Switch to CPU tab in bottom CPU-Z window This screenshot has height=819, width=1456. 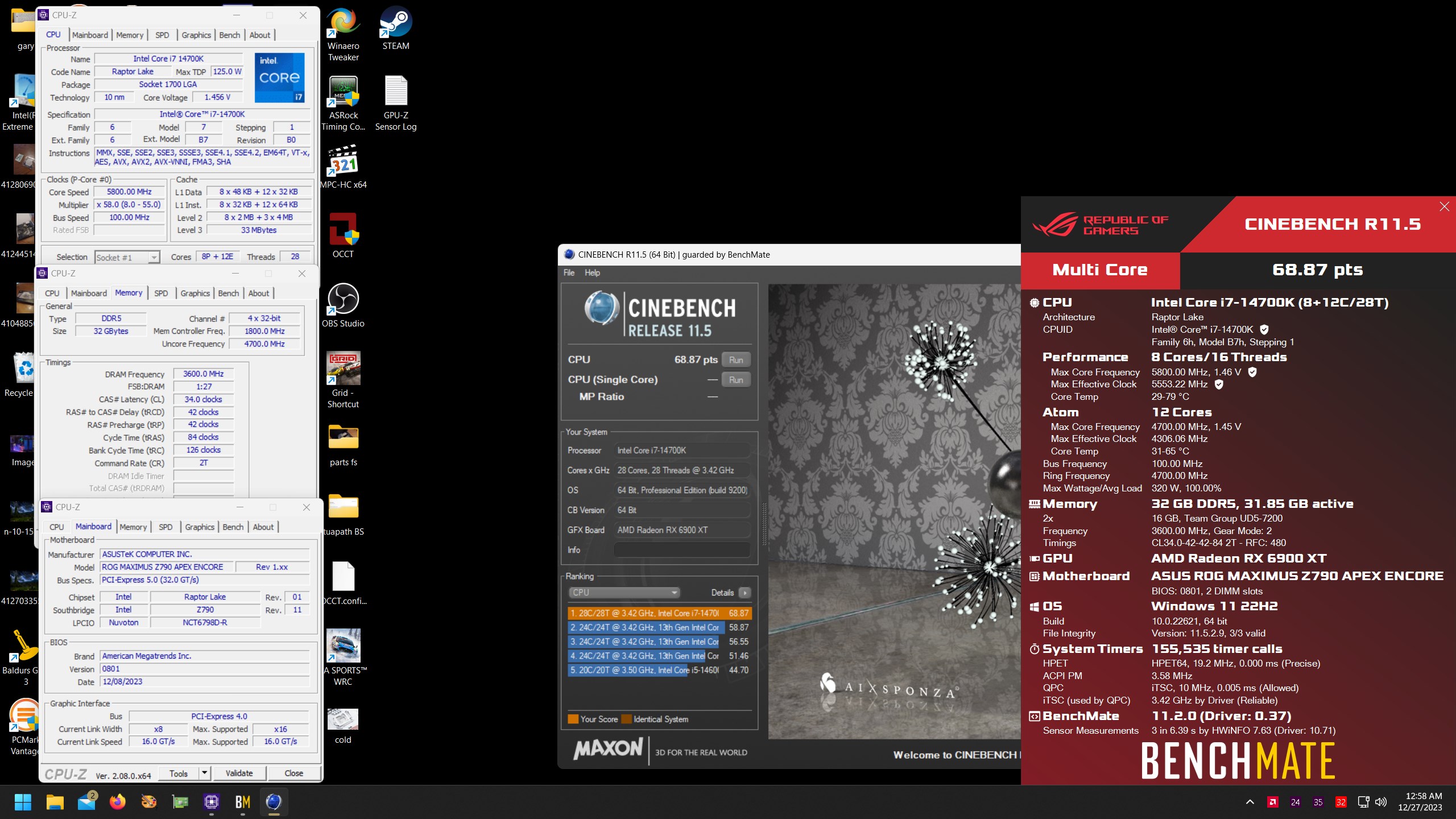coord(57,527)
